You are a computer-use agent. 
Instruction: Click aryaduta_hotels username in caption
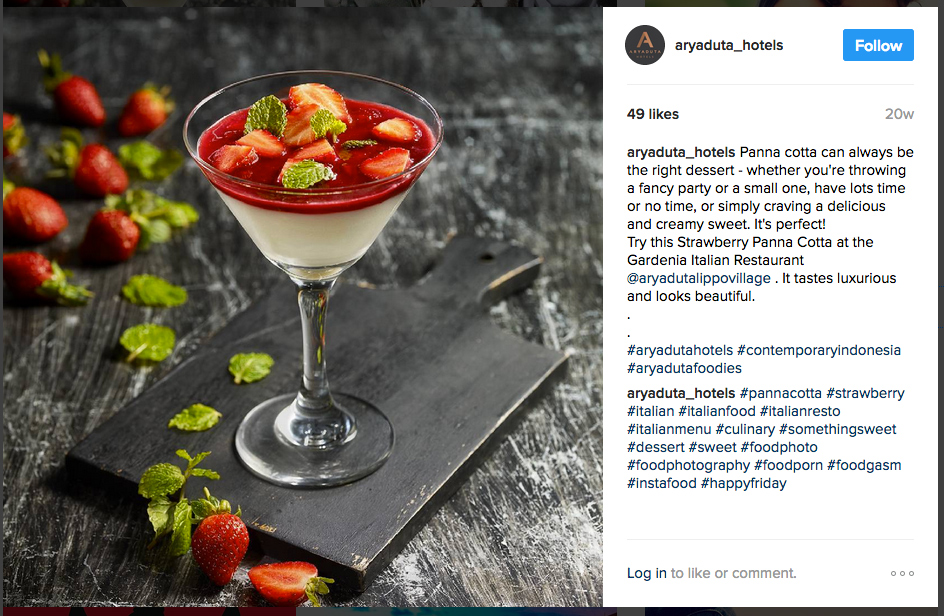click(681, 152)
